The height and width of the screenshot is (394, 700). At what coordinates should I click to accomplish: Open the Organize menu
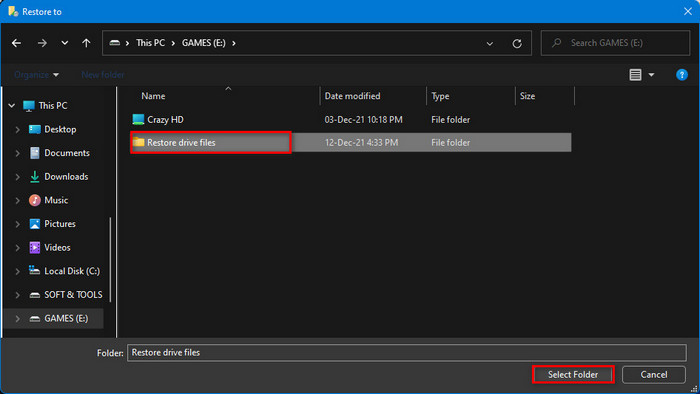pos(36,75)
